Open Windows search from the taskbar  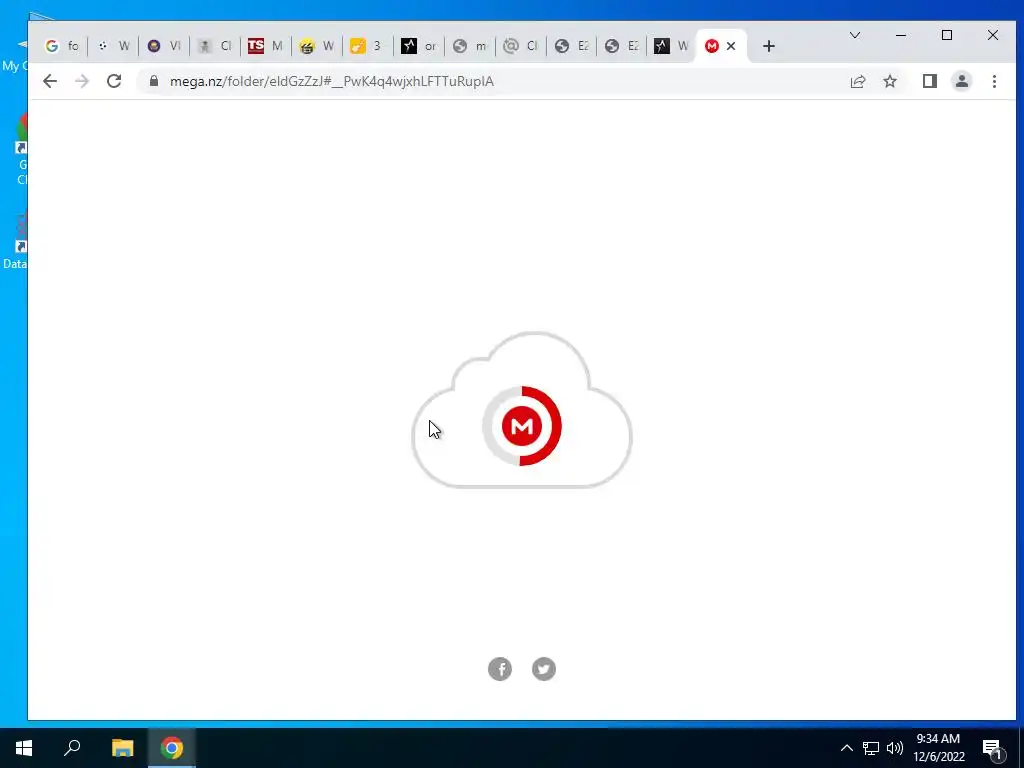(x=72, y=748)
